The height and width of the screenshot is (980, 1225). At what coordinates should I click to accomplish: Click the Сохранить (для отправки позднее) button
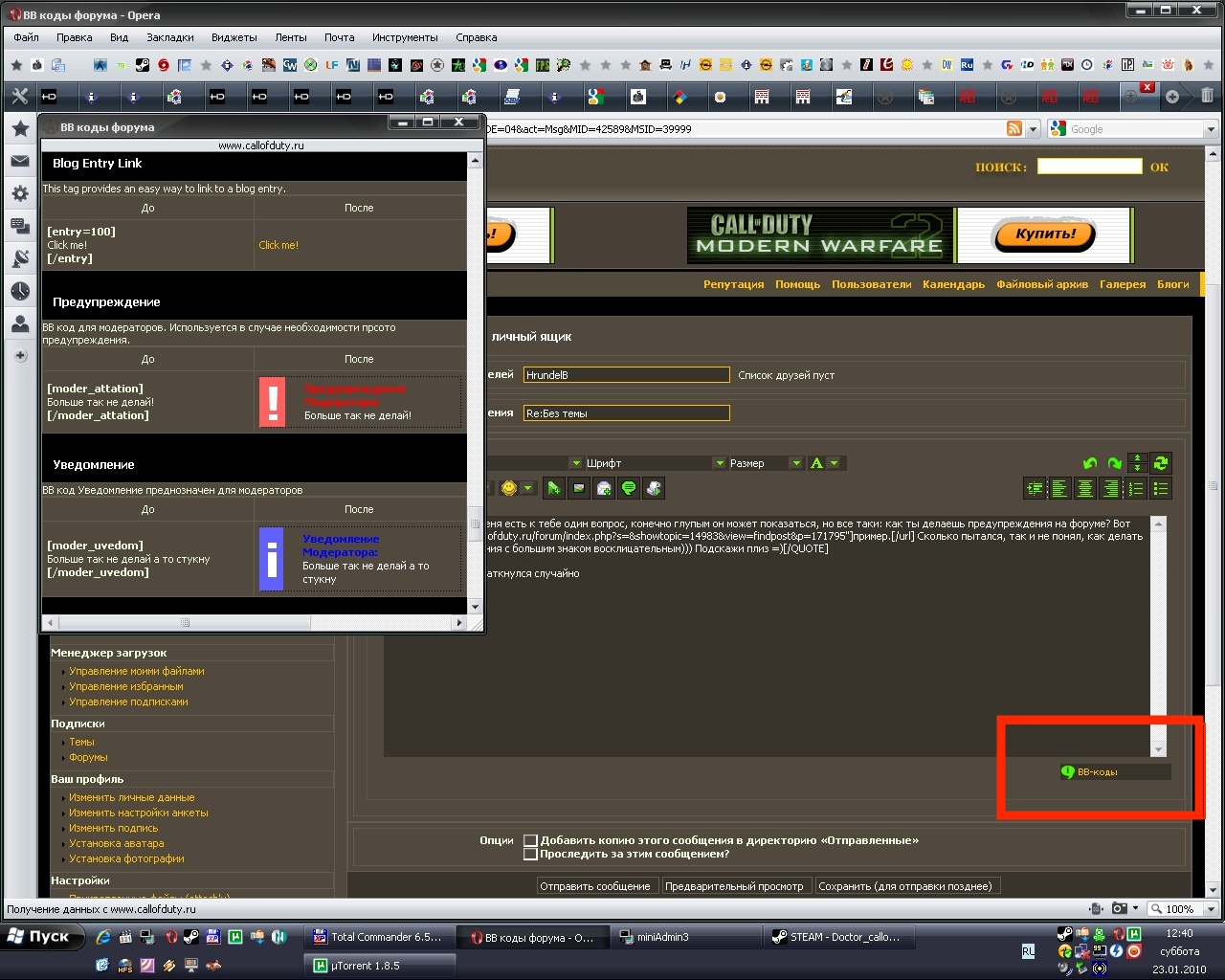905,886
